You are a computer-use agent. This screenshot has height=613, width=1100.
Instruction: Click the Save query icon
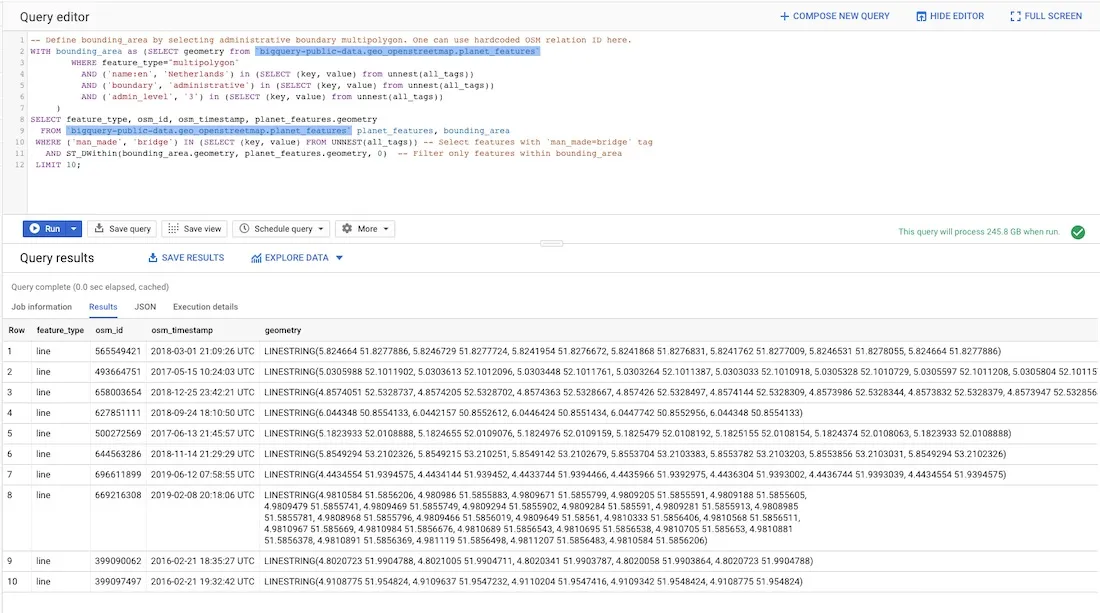97,228
